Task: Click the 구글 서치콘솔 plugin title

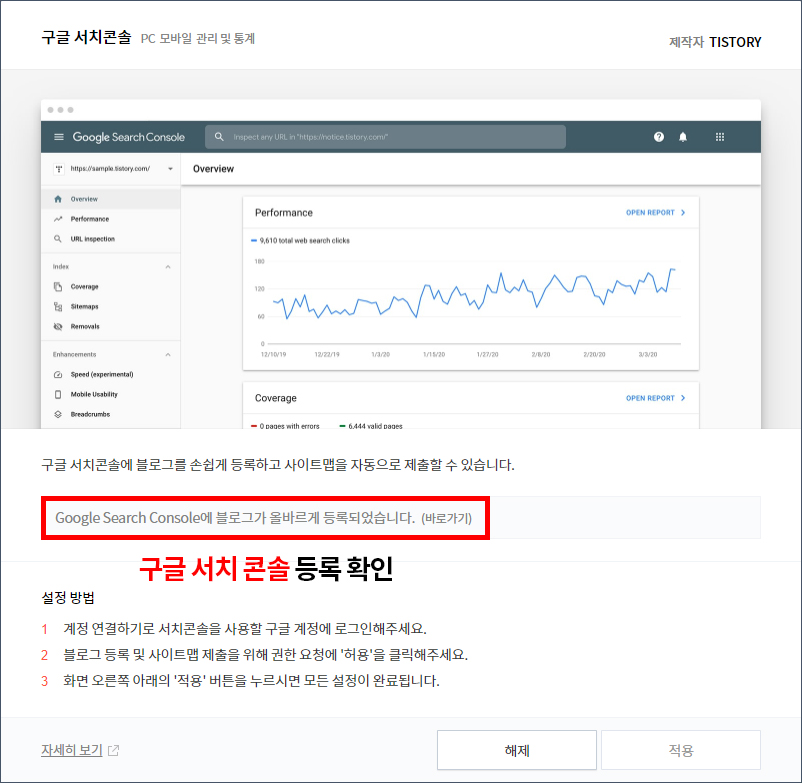Action: (86, 37)
